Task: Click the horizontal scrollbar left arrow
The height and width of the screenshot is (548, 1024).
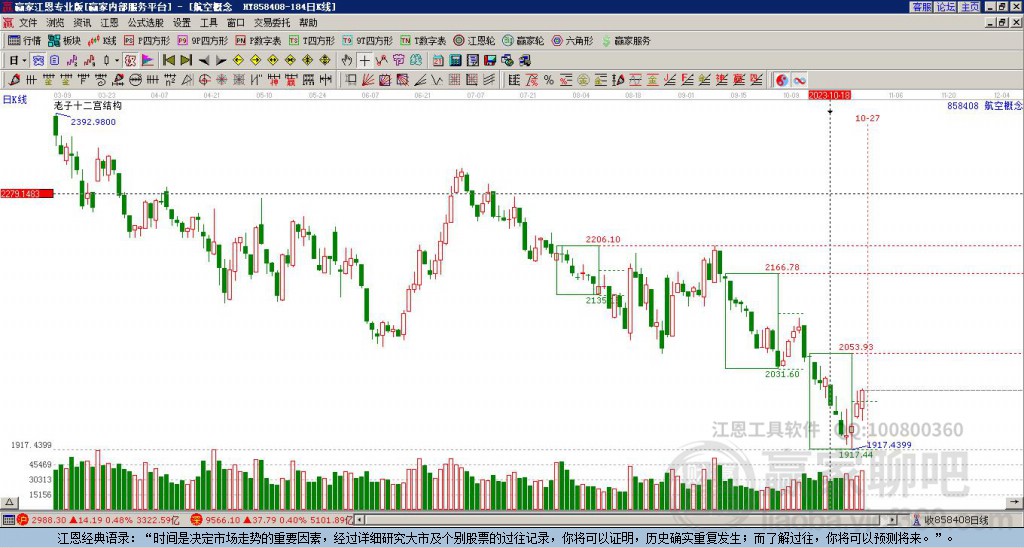Action: coord(360,520)
